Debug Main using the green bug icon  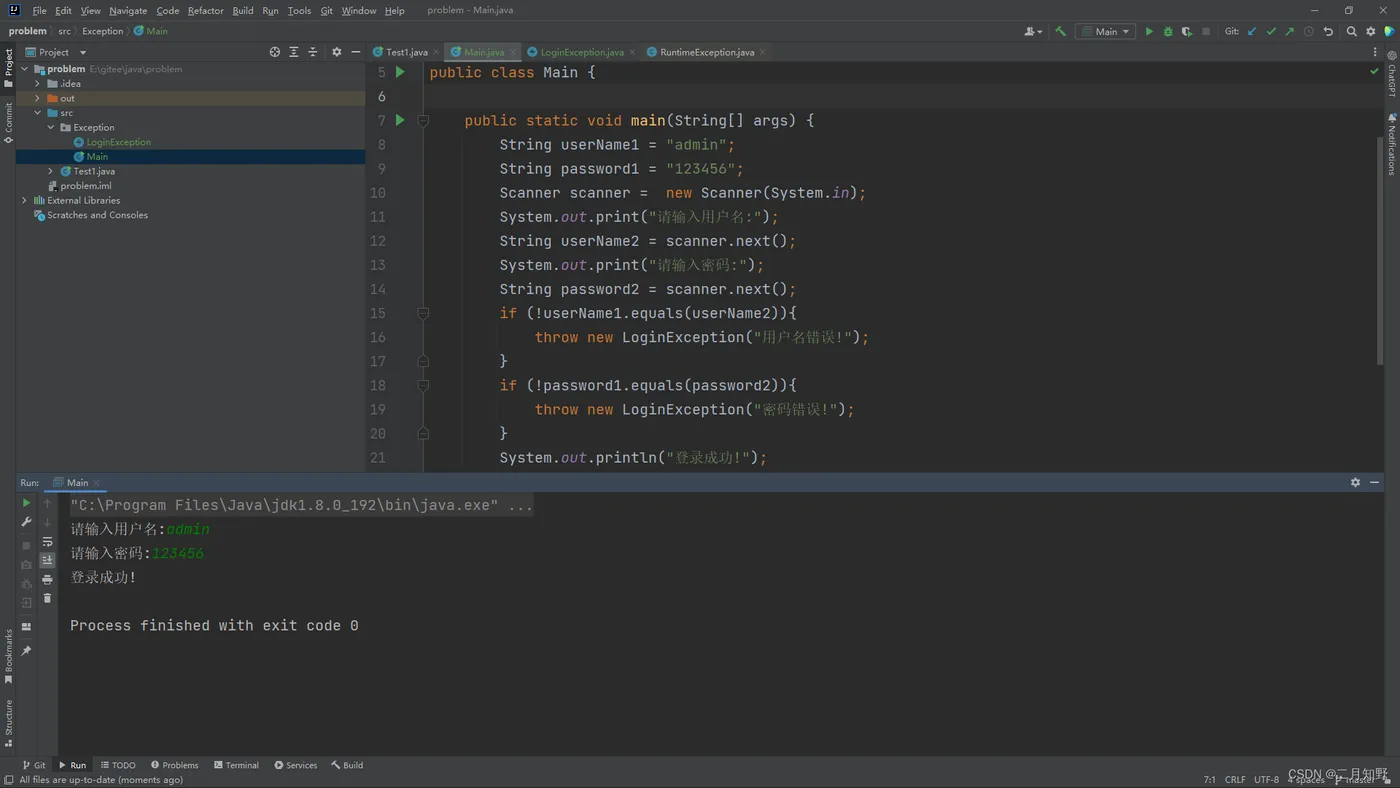click(x=1168, y=31)
